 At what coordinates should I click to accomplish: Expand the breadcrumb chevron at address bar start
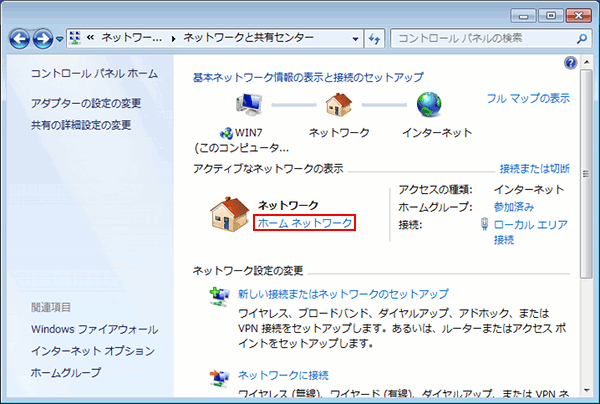90,38
